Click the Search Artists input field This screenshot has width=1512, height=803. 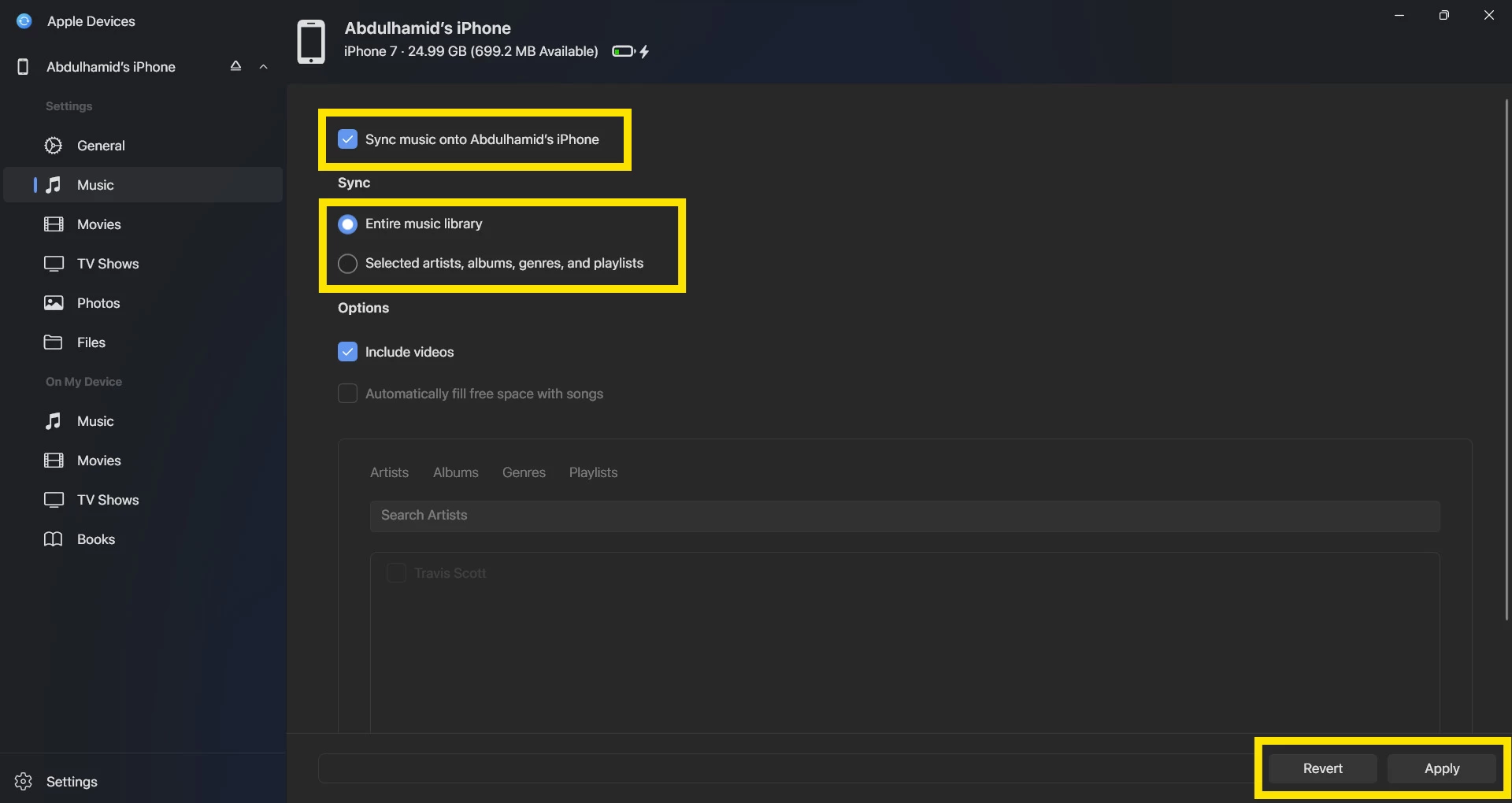[905, 516]
